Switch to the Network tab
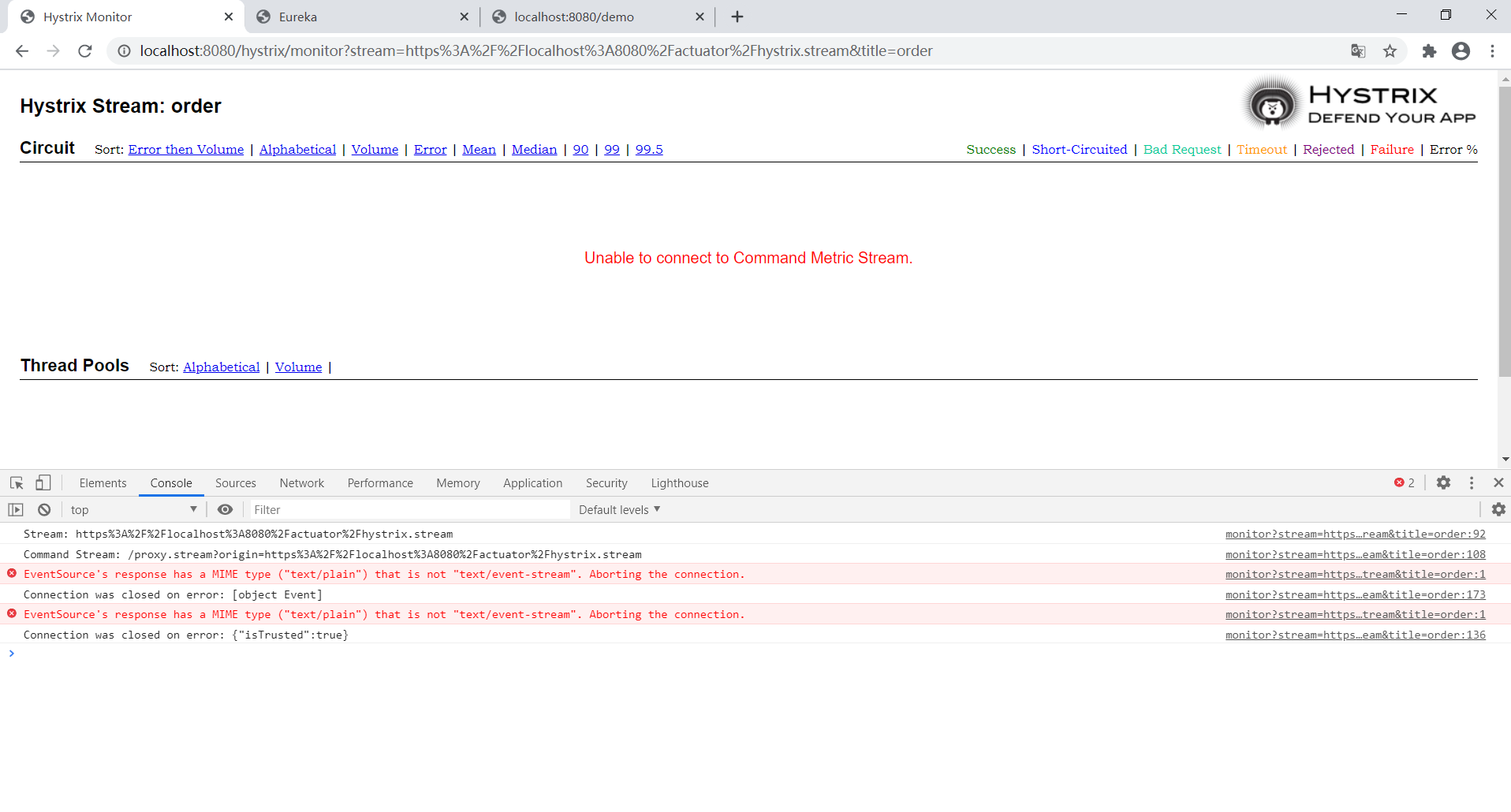The width and height of the screenshot is (1511, 812). (x=302, y=483)
